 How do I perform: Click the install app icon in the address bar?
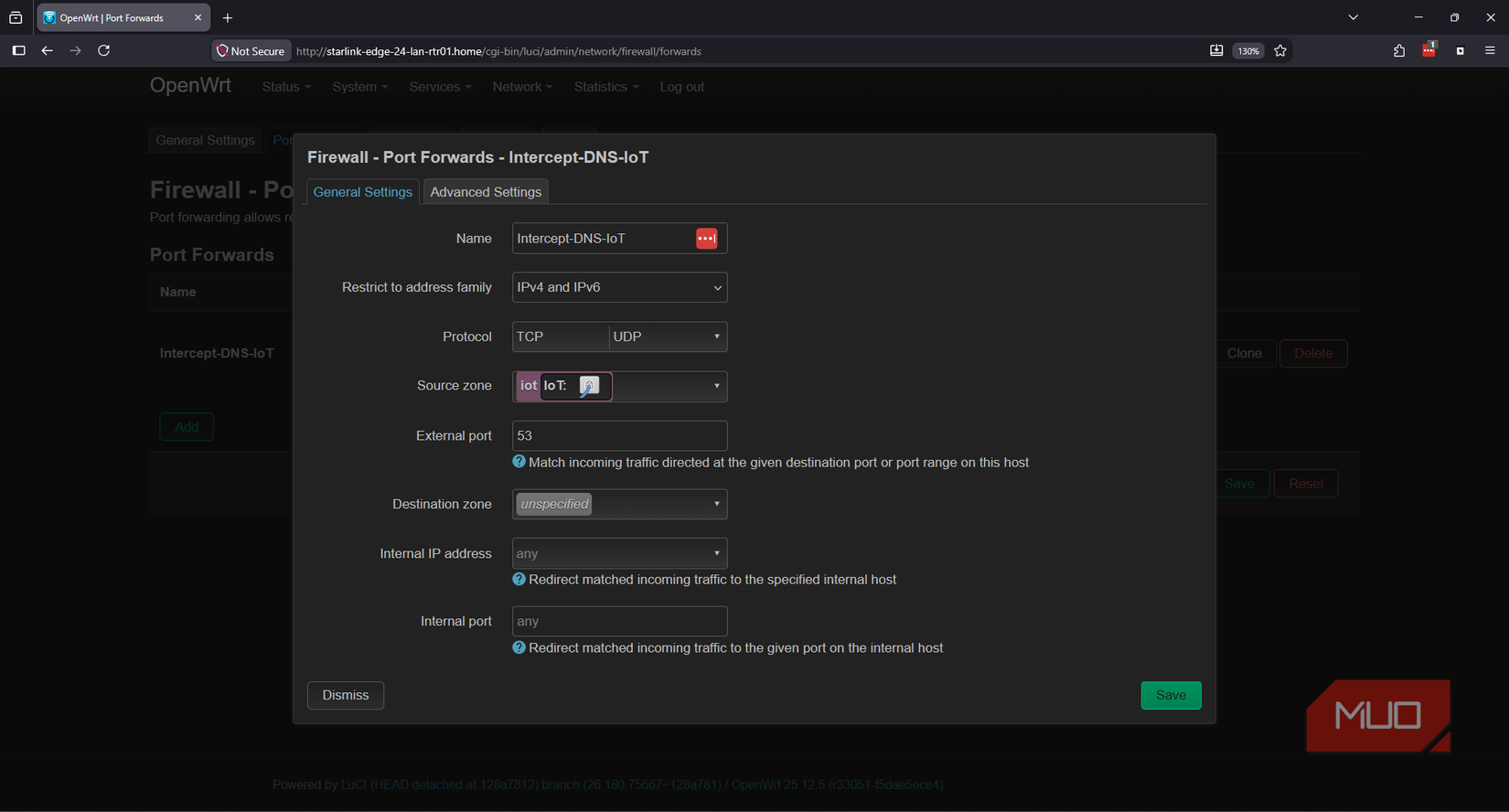(1216, 51)
